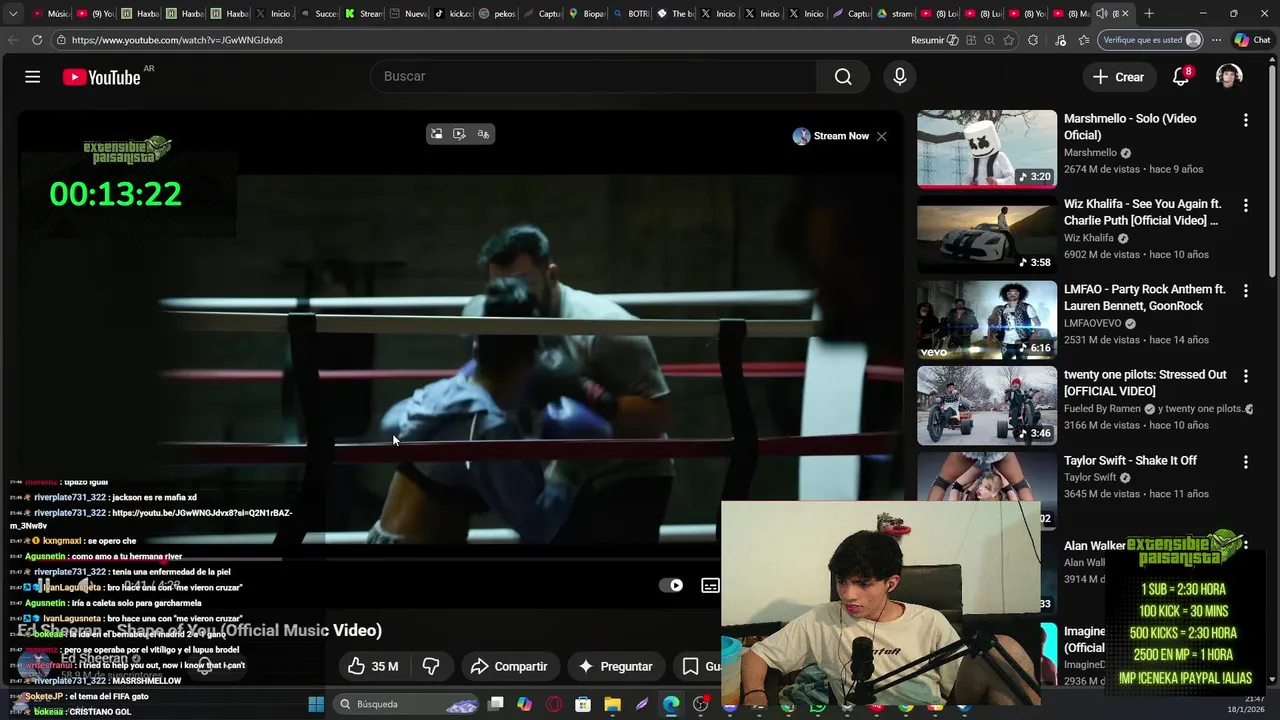Open Taylor Swift Shake It Off title
Screen dimensions: 1280x720
(x=1130, y=460)
